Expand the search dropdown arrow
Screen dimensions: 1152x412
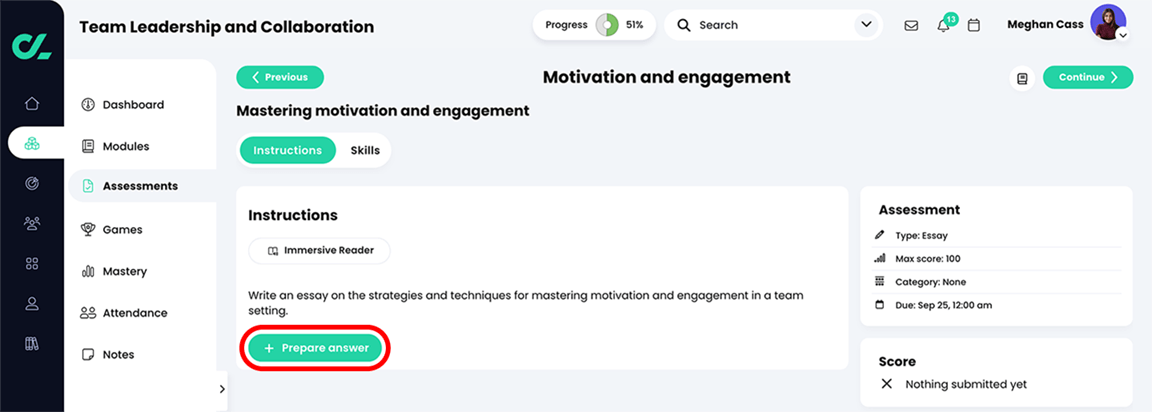tap(865, 25)
